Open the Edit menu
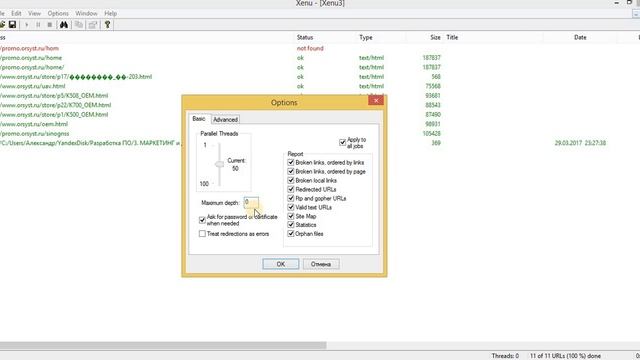 coord(16,13)
